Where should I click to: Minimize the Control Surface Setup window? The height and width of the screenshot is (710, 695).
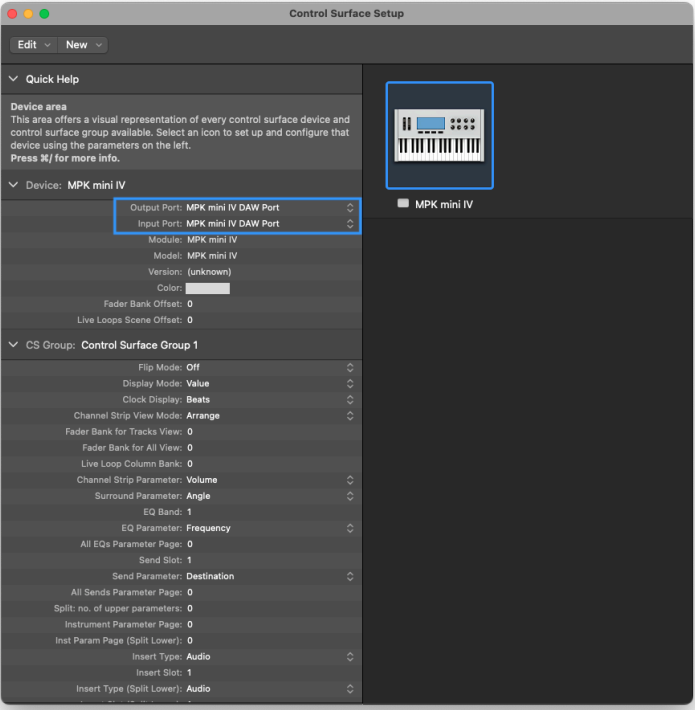point(28,14)
